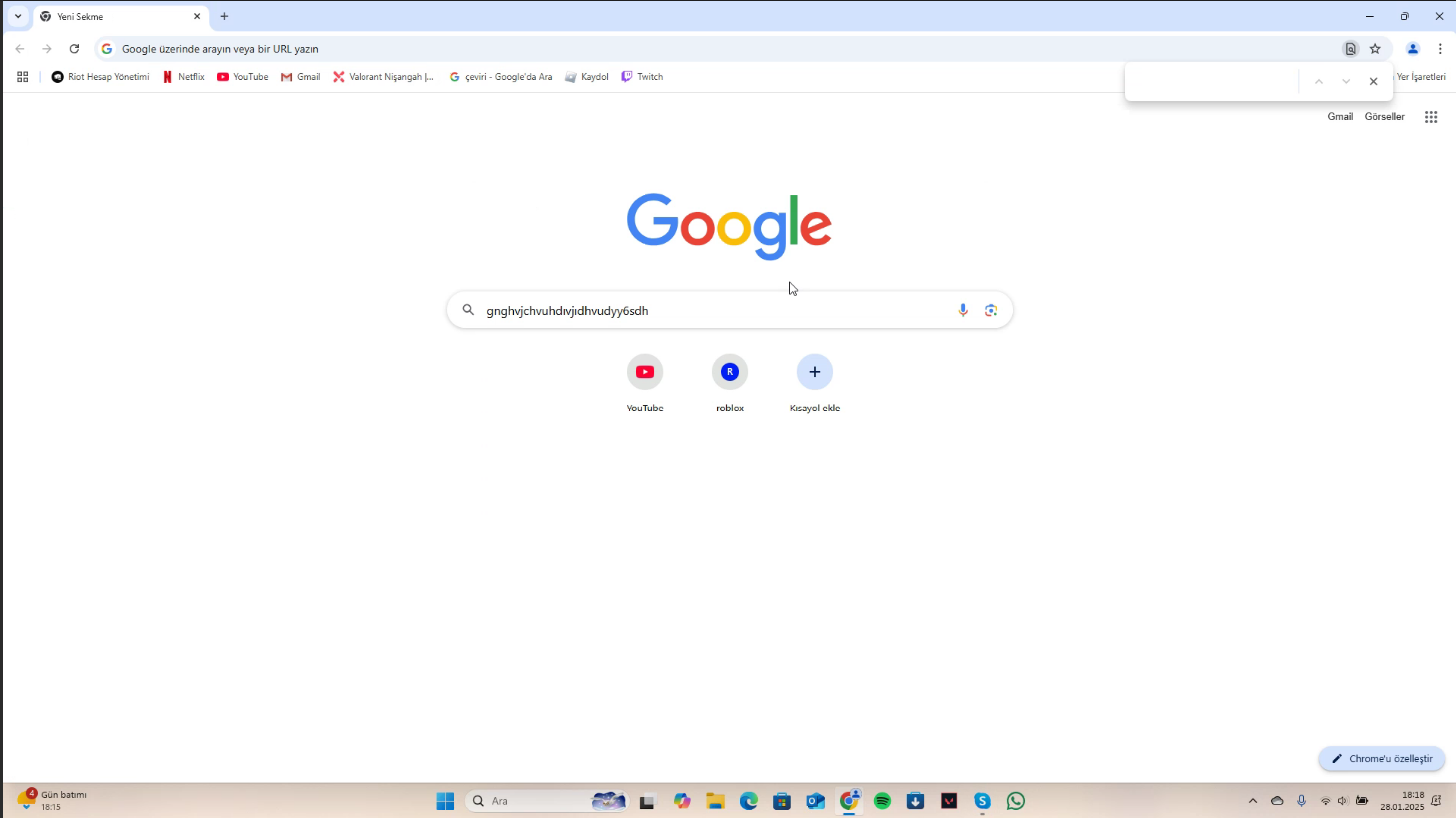This screenshot has width=1456, height=818.
Task: Add a shortcut with Kısayol ekle
Action: click(815, 384)
